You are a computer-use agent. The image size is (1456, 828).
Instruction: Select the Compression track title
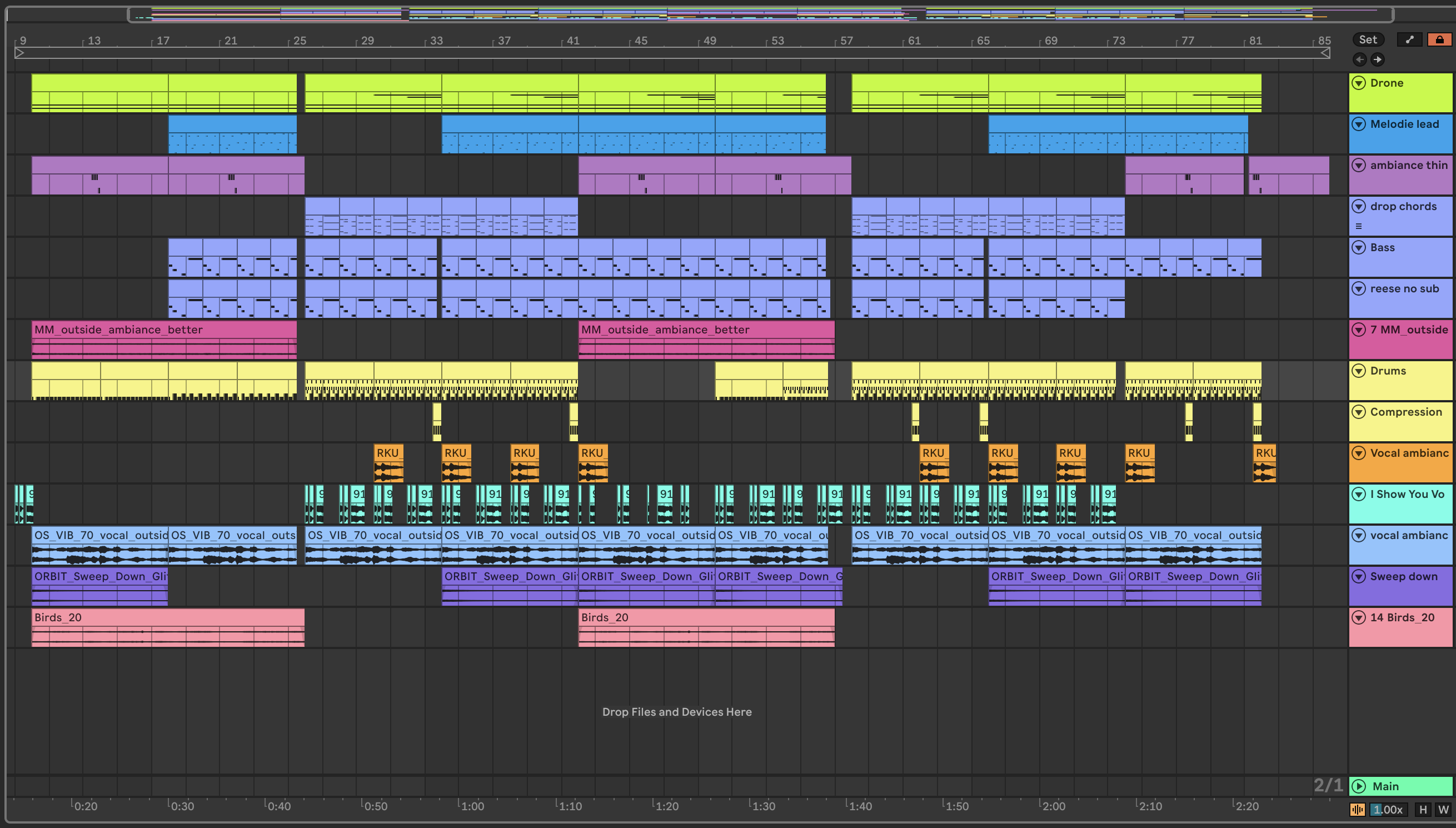pyautogui.click(x=1406, y=412)
